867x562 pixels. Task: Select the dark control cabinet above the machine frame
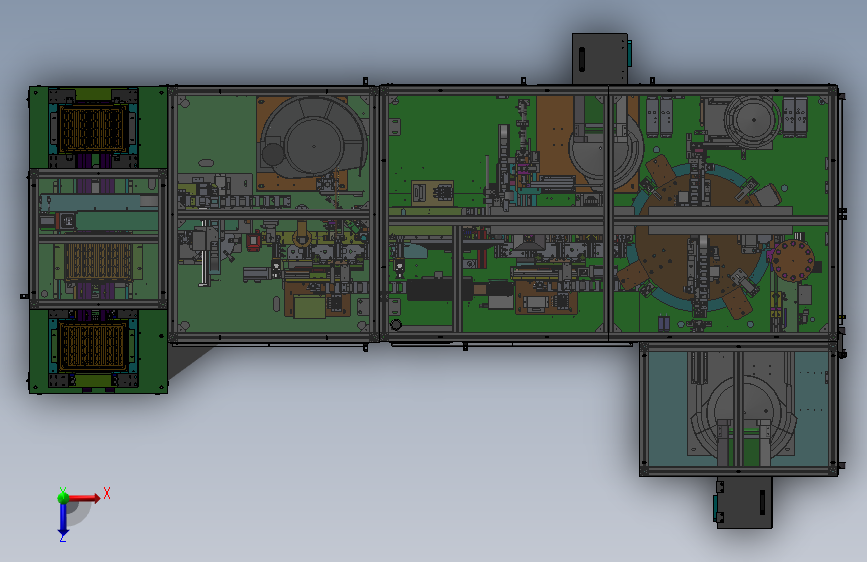click(x=600, y=59)
